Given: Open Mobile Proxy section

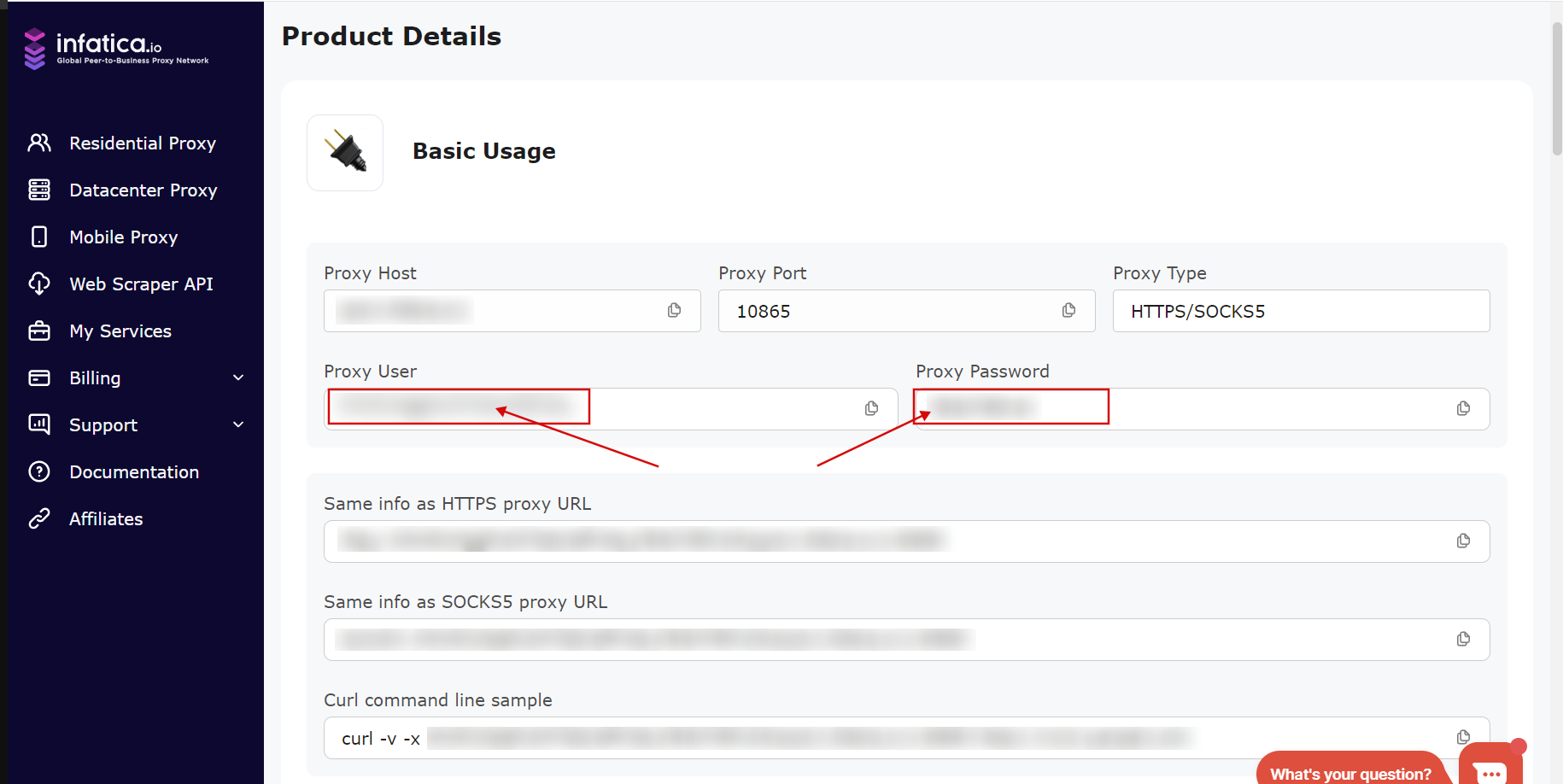Looking at the screenshot, I should tap(124, 237).
